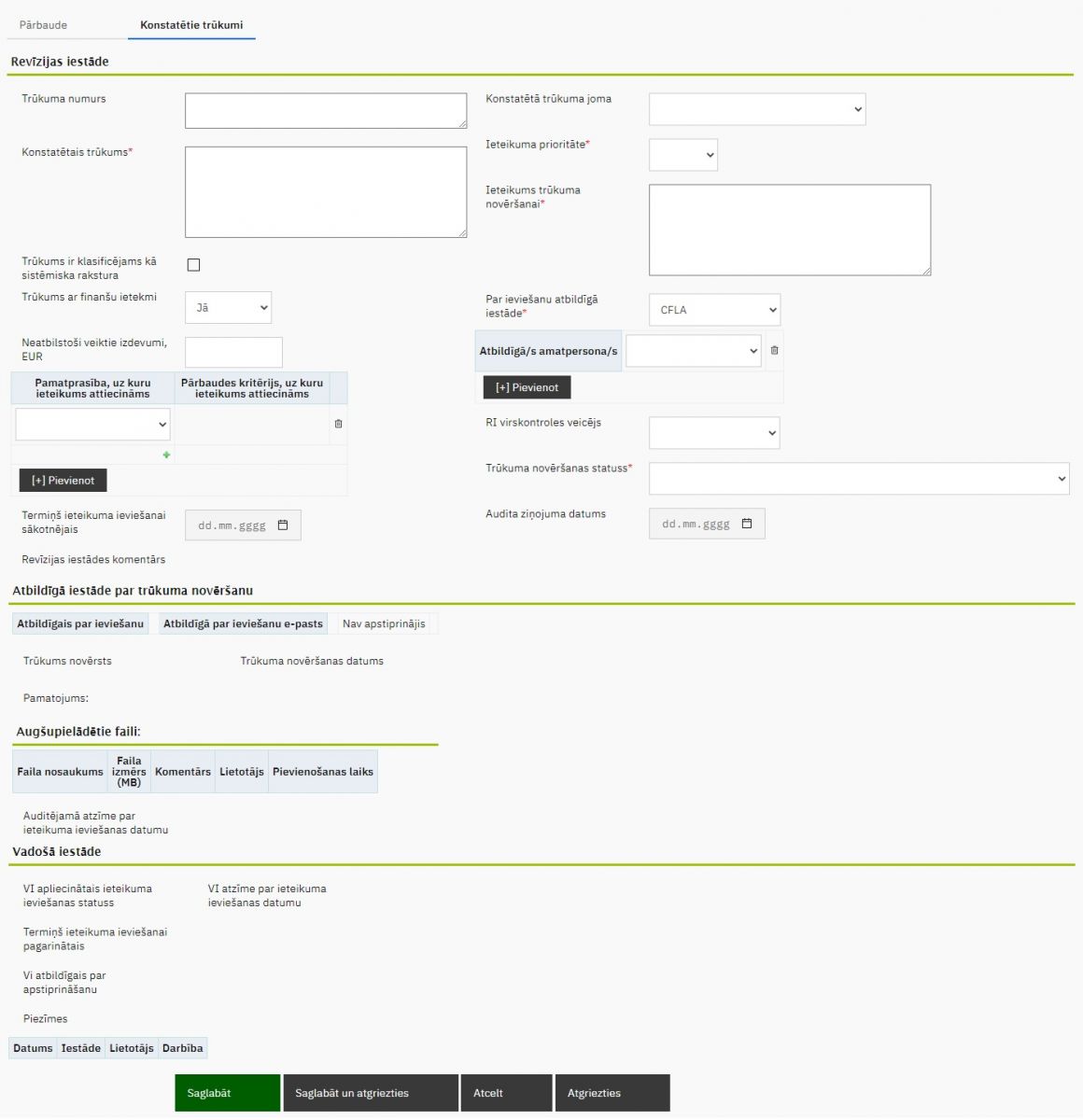Switch to Pārbaude tab
This screenshot has width=1083, height=1120.
point(44,25)
